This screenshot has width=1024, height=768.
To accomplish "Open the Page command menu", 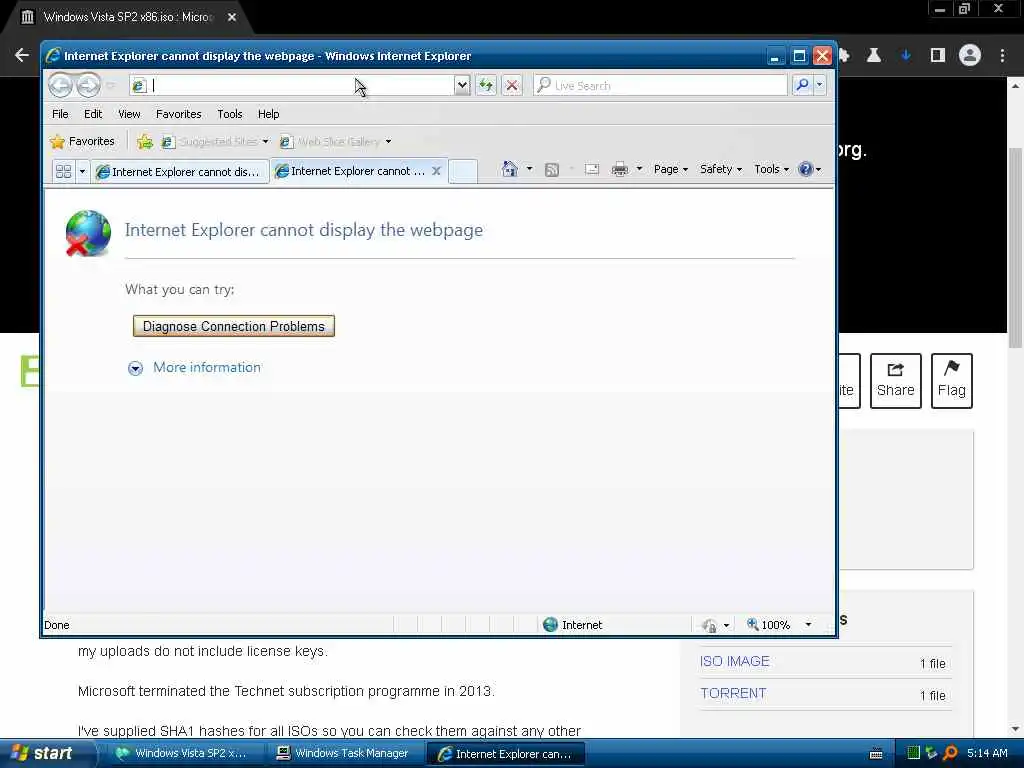I will click(671, 169).
